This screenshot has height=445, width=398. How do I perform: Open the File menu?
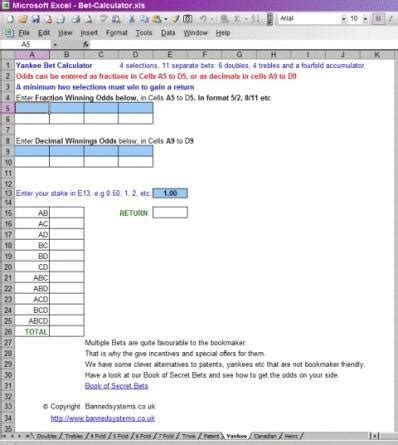pos(24,33)
